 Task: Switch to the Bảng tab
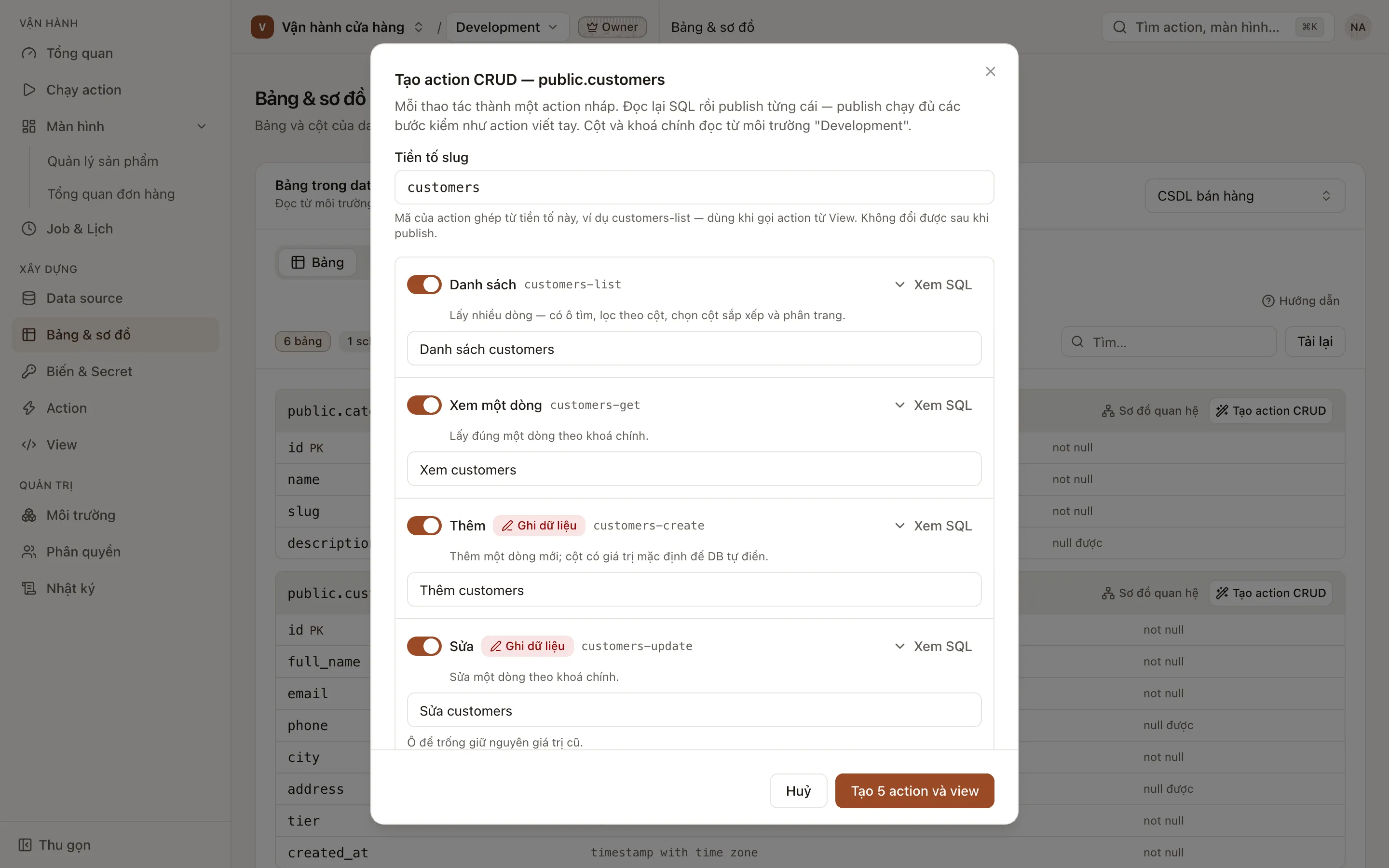point(317,262)
